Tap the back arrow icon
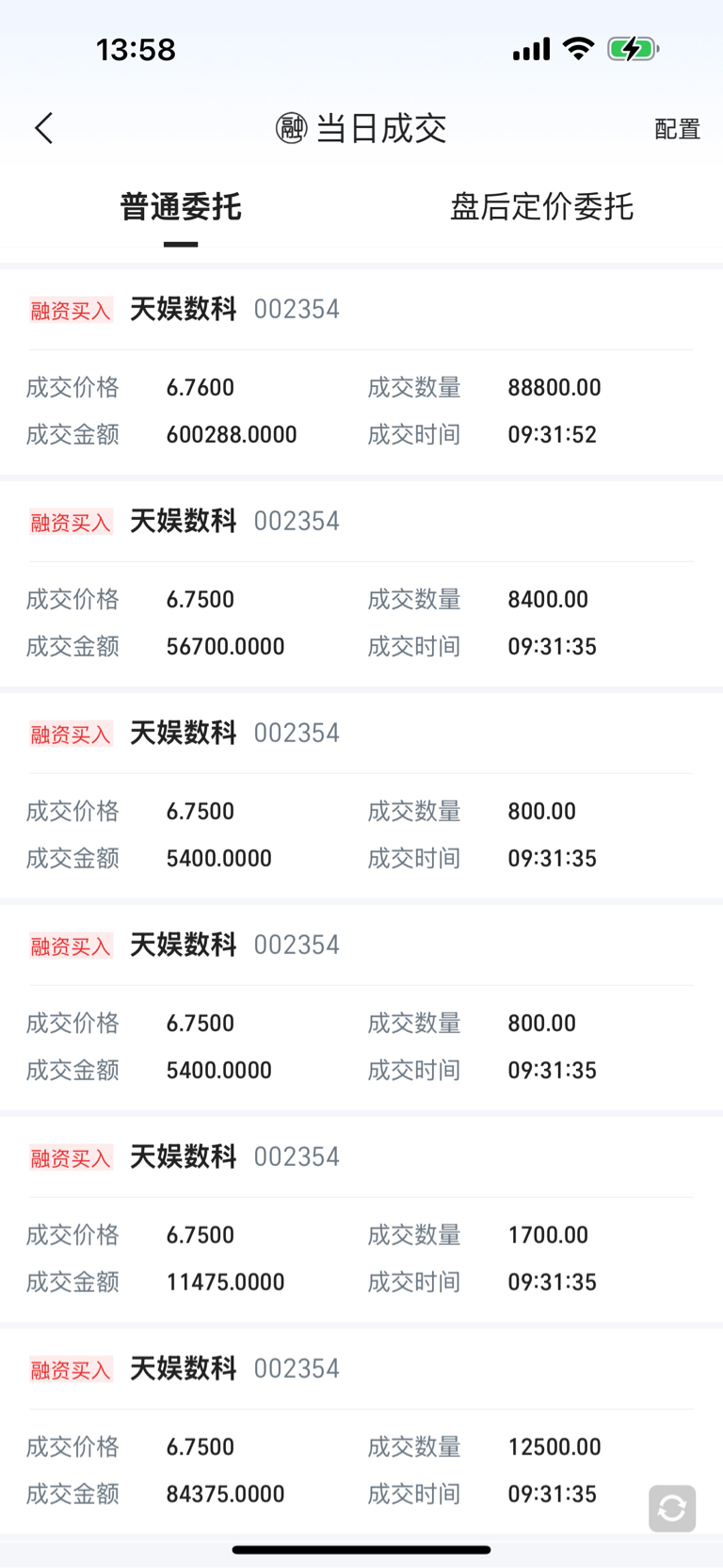The width and height of the screenshot is (723, 1568). click(x=44, y=128)
